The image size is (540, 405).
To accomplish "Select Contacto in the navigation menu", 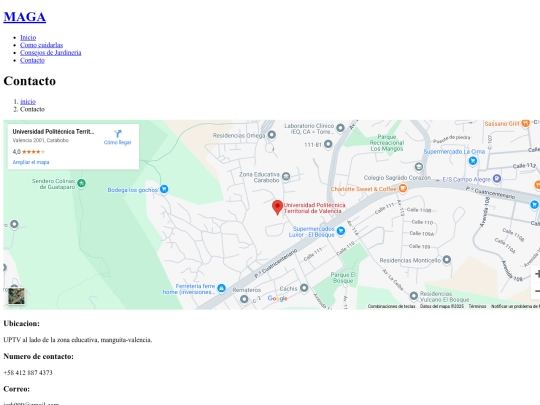I will [x=32, y=60].
